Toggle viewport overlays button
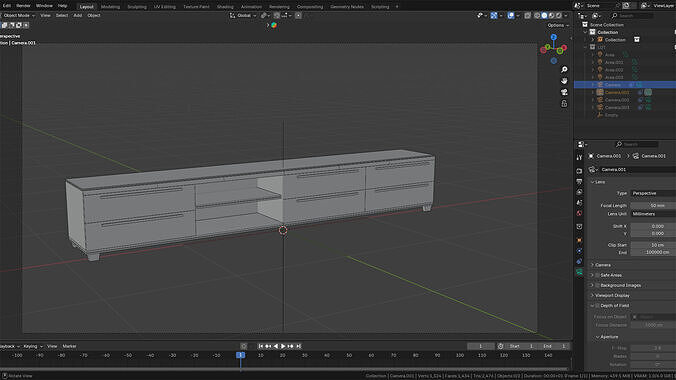Viewport: 676px width, 380px height. click(511, 16)
